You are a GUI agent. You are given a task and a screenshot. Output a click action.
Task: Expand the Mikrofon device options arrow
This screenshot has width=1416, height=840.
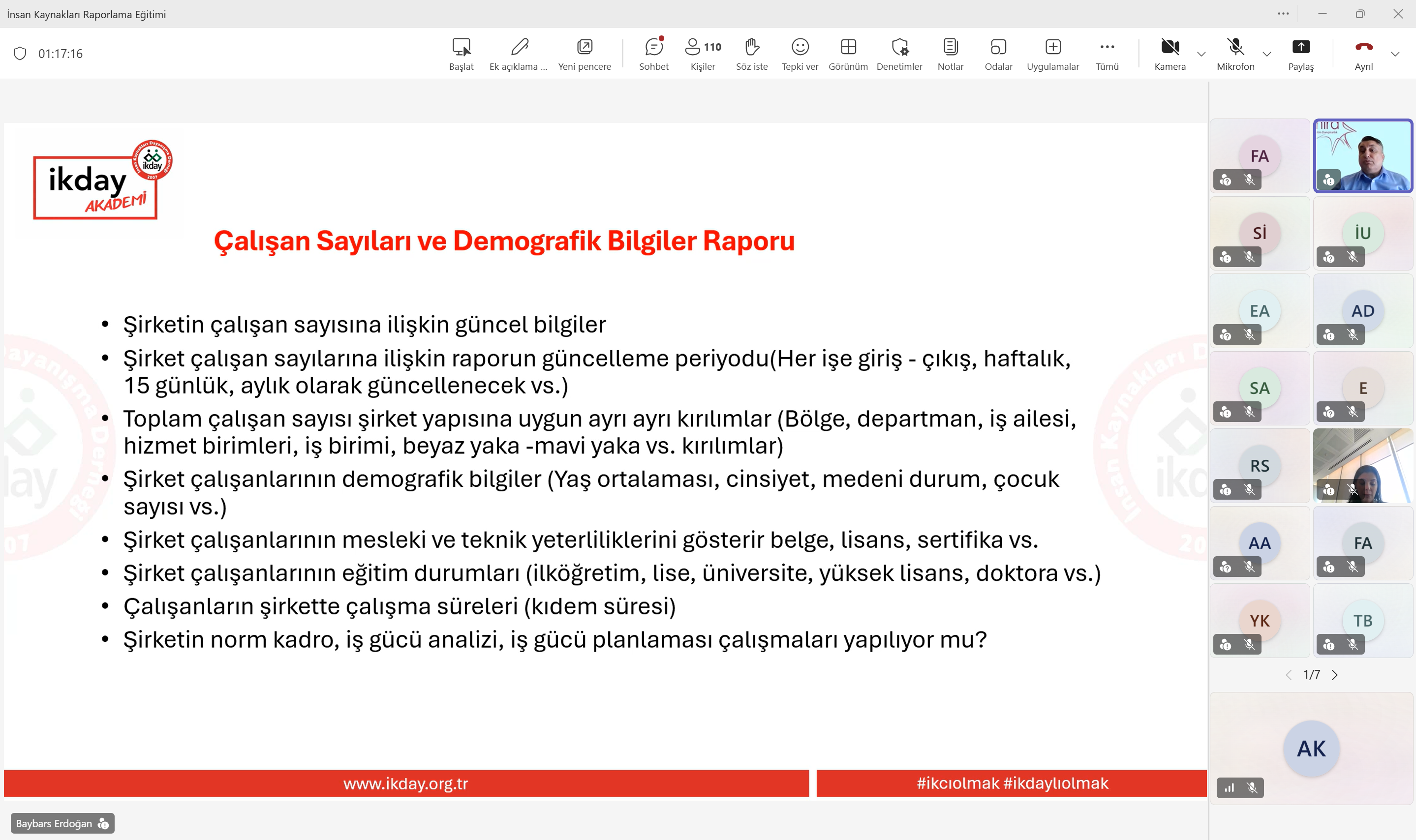pyautogui.click(x=1267, y=54)
